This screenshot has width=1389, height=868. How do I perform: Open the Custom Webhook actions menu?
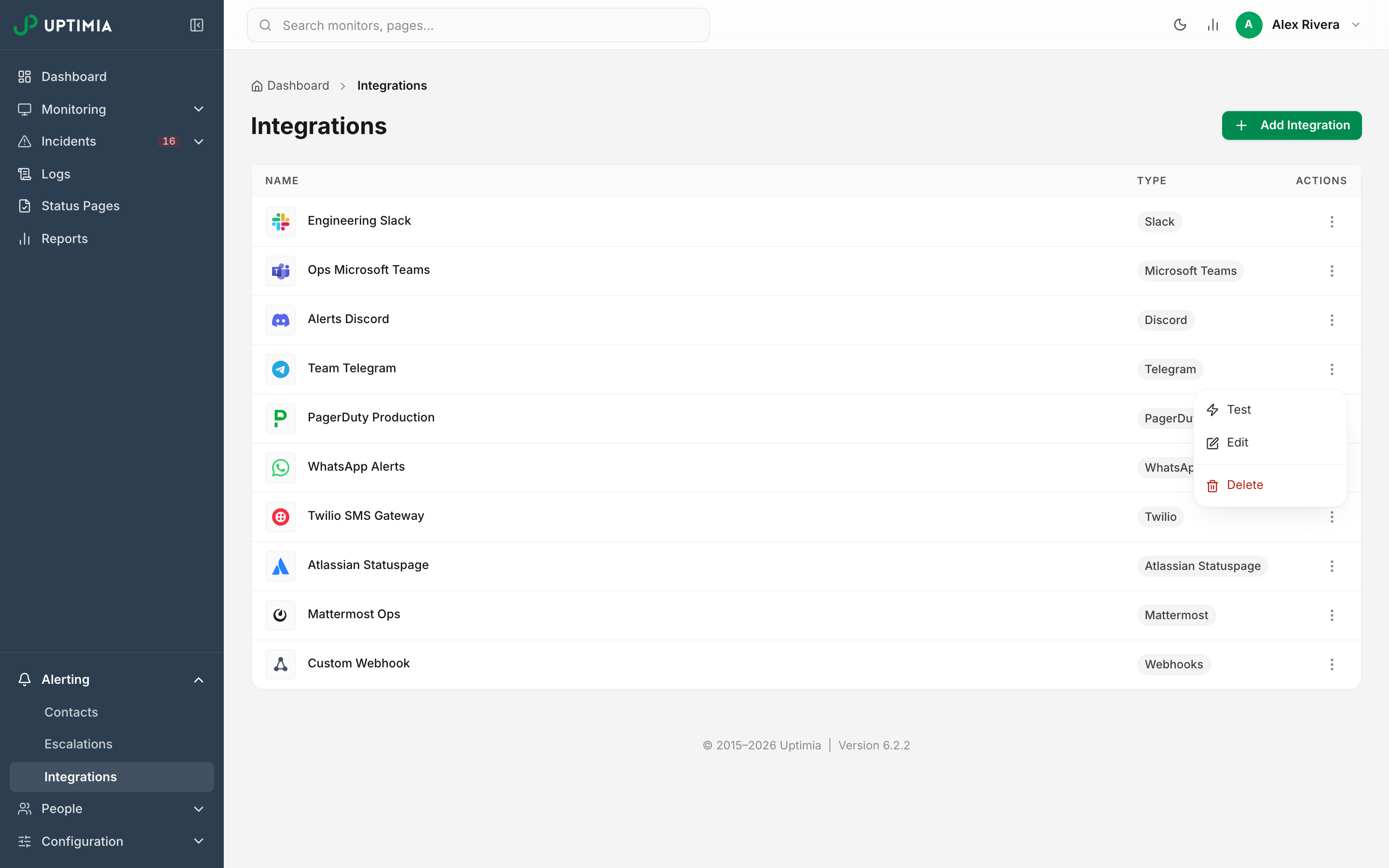(1332, 665)
